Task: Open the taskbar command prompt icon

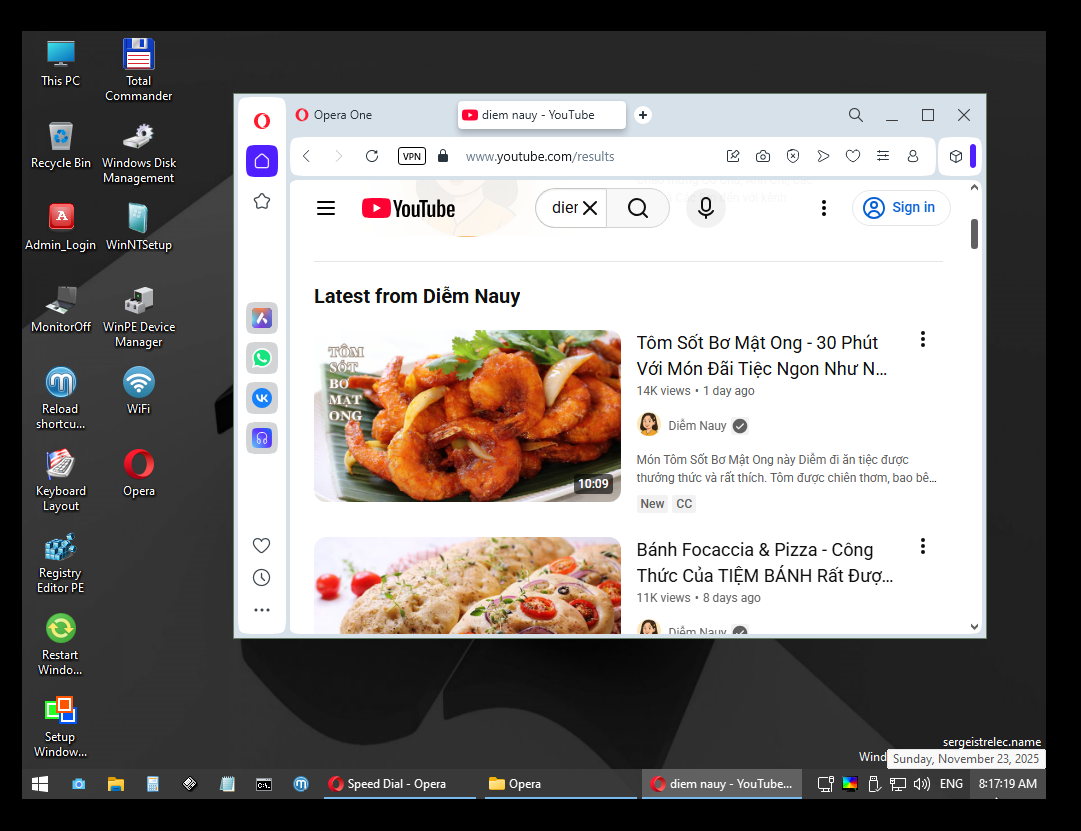Action: (263, 784)
